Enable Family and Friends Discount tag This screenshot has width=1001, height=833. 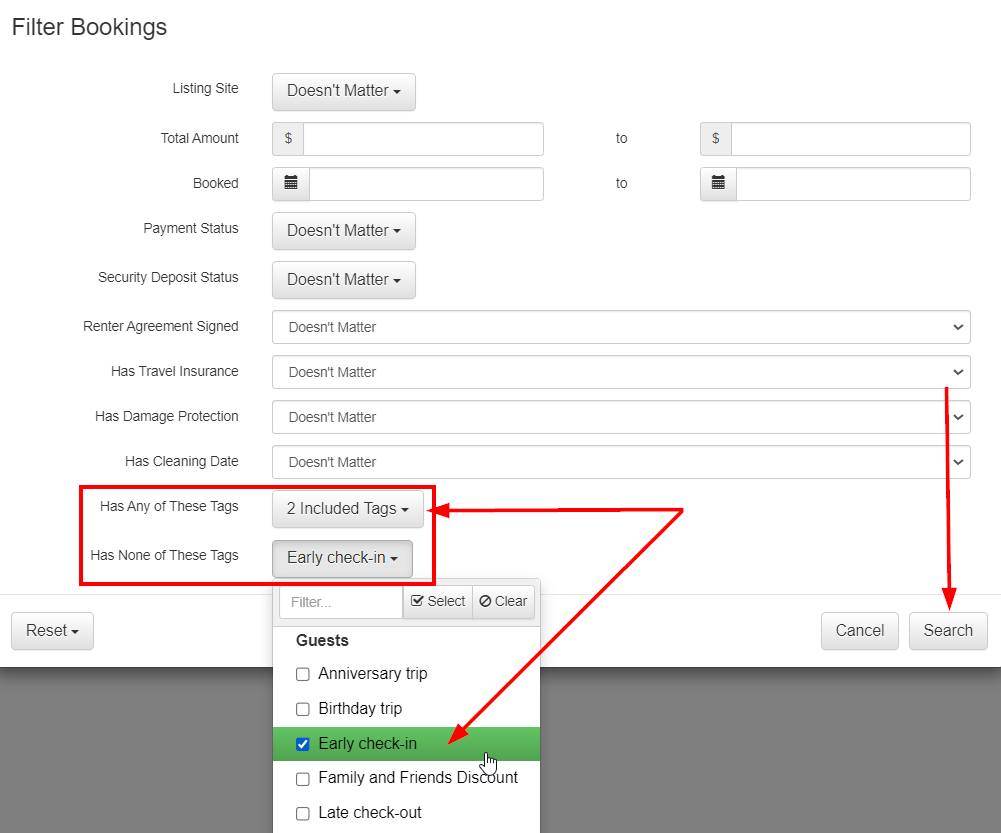click(303, 778)
